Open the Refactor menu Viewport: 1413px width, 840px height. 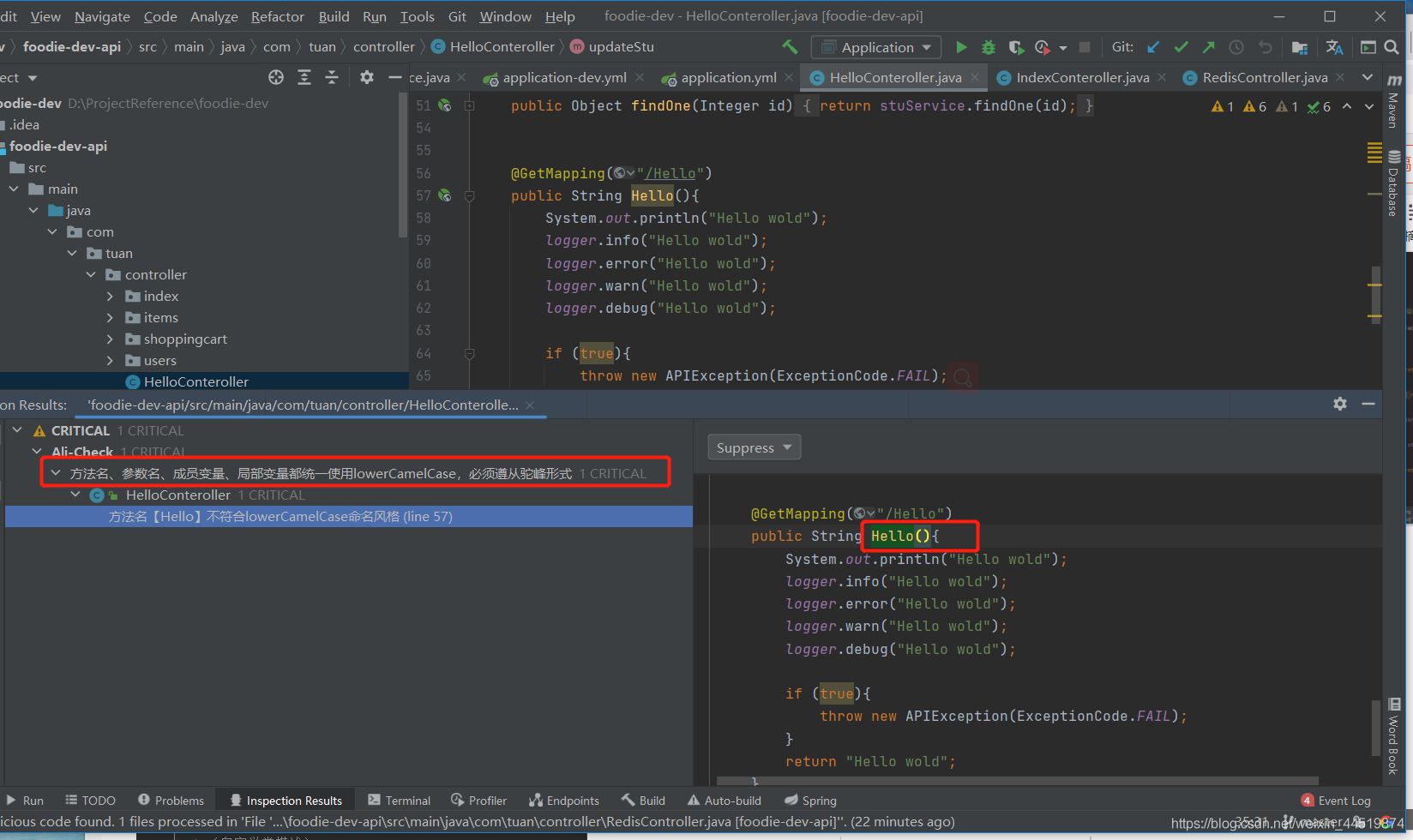tap(277, 16)
